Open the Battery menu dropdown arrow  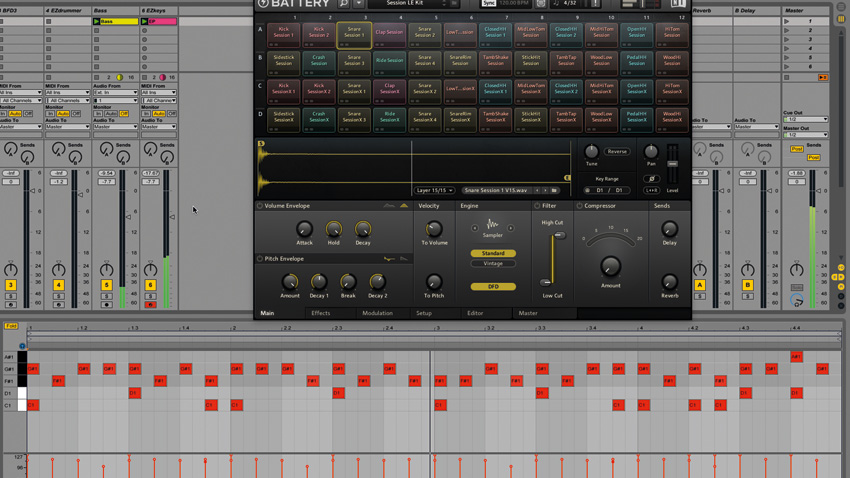tap(358, 3)
